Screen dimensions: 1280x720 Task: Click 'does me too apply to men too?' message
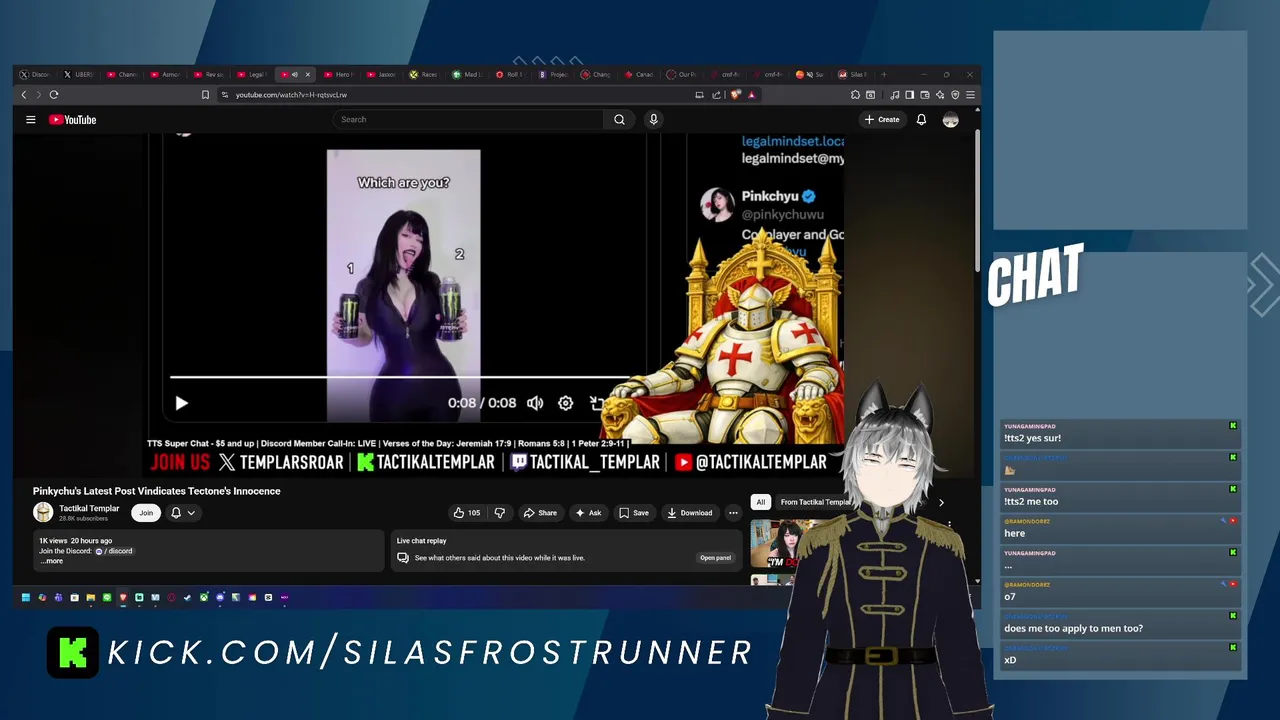pyautogui.click(x=1073, y=629)
